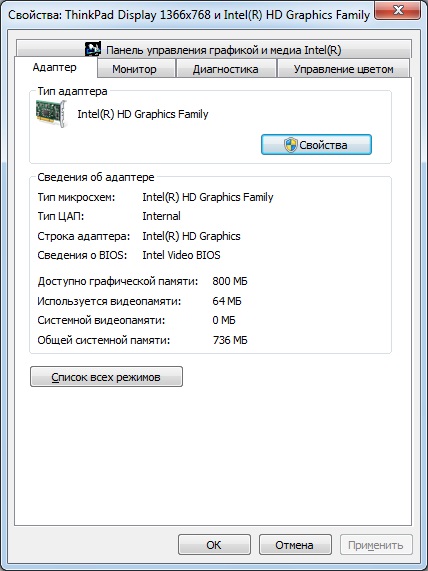
Task: Click the Intel panel tab icon
Action: point(93,49)
